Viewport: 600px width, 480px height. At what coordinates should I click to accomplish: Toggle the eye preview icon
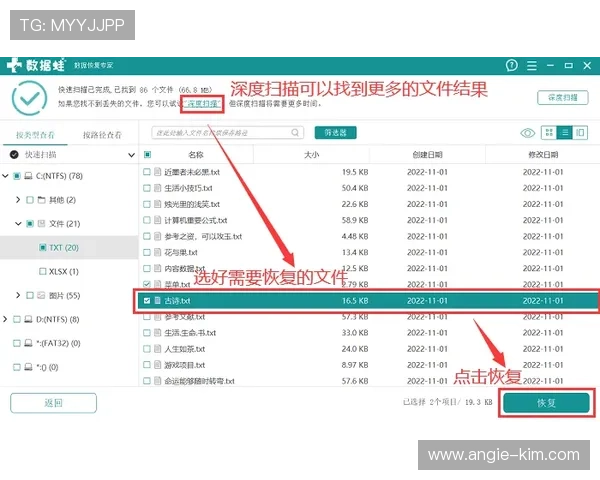coord(528,133)
